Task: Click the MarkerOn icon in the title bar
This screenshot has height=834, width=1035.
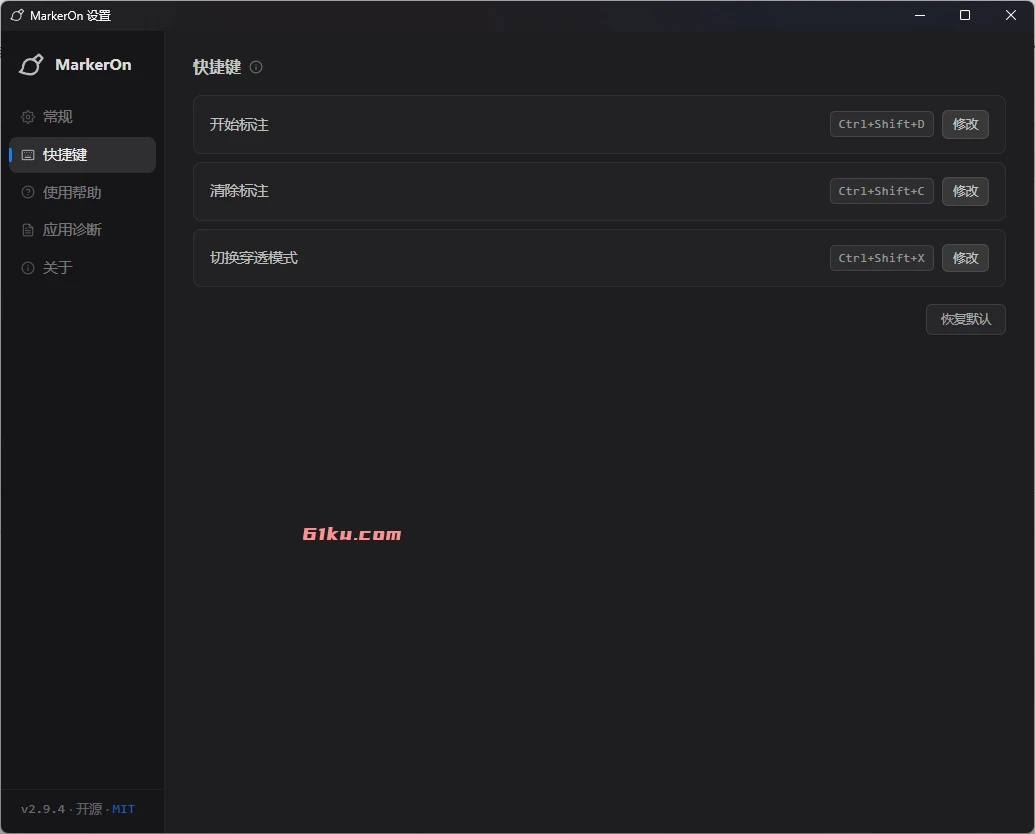Action: click(x=17, y=15)
